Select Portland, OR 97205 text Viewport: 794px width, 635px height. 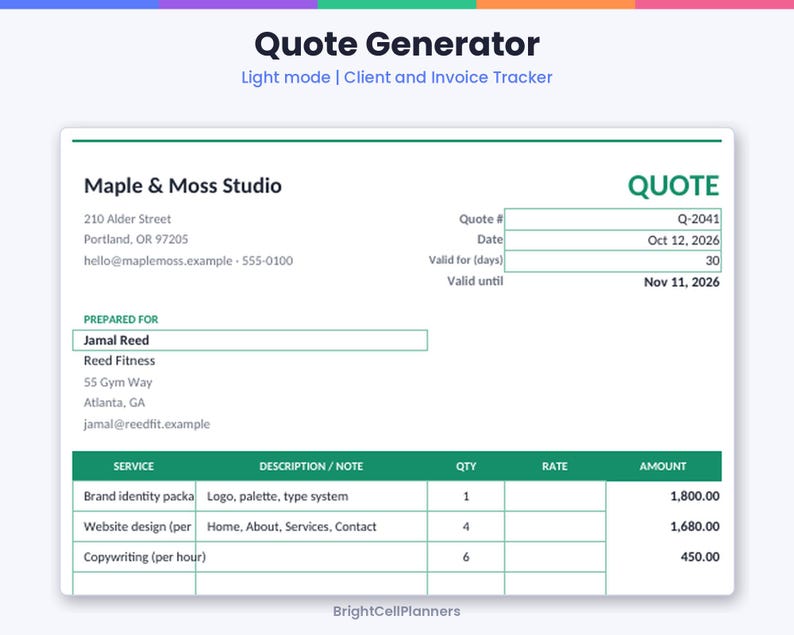(x=136, y=239)
